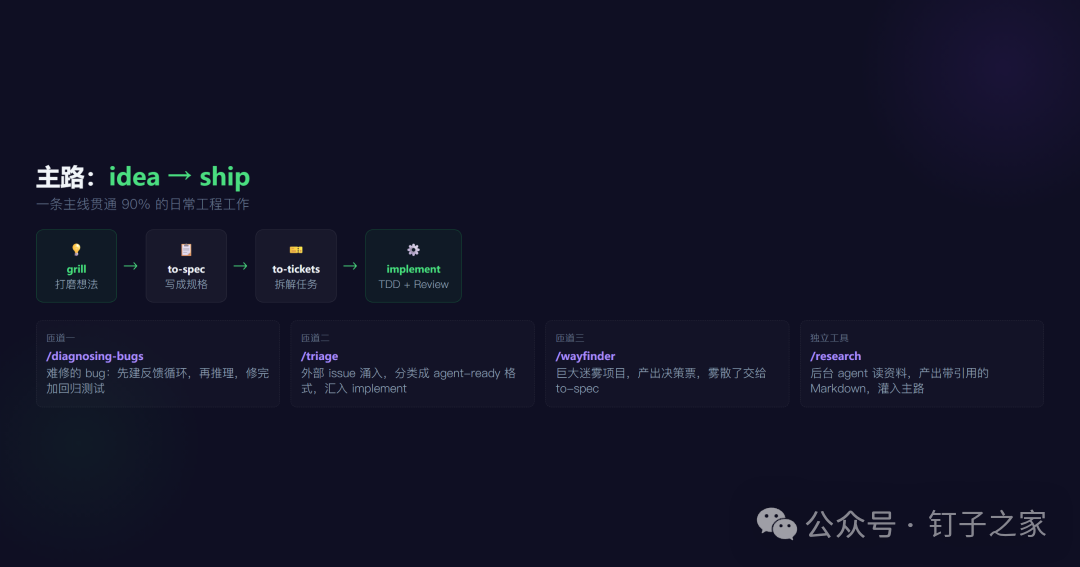Viewport: 1080px width, 567px height.
Task: Click the 匝道二 lane label
Action: 315,338
